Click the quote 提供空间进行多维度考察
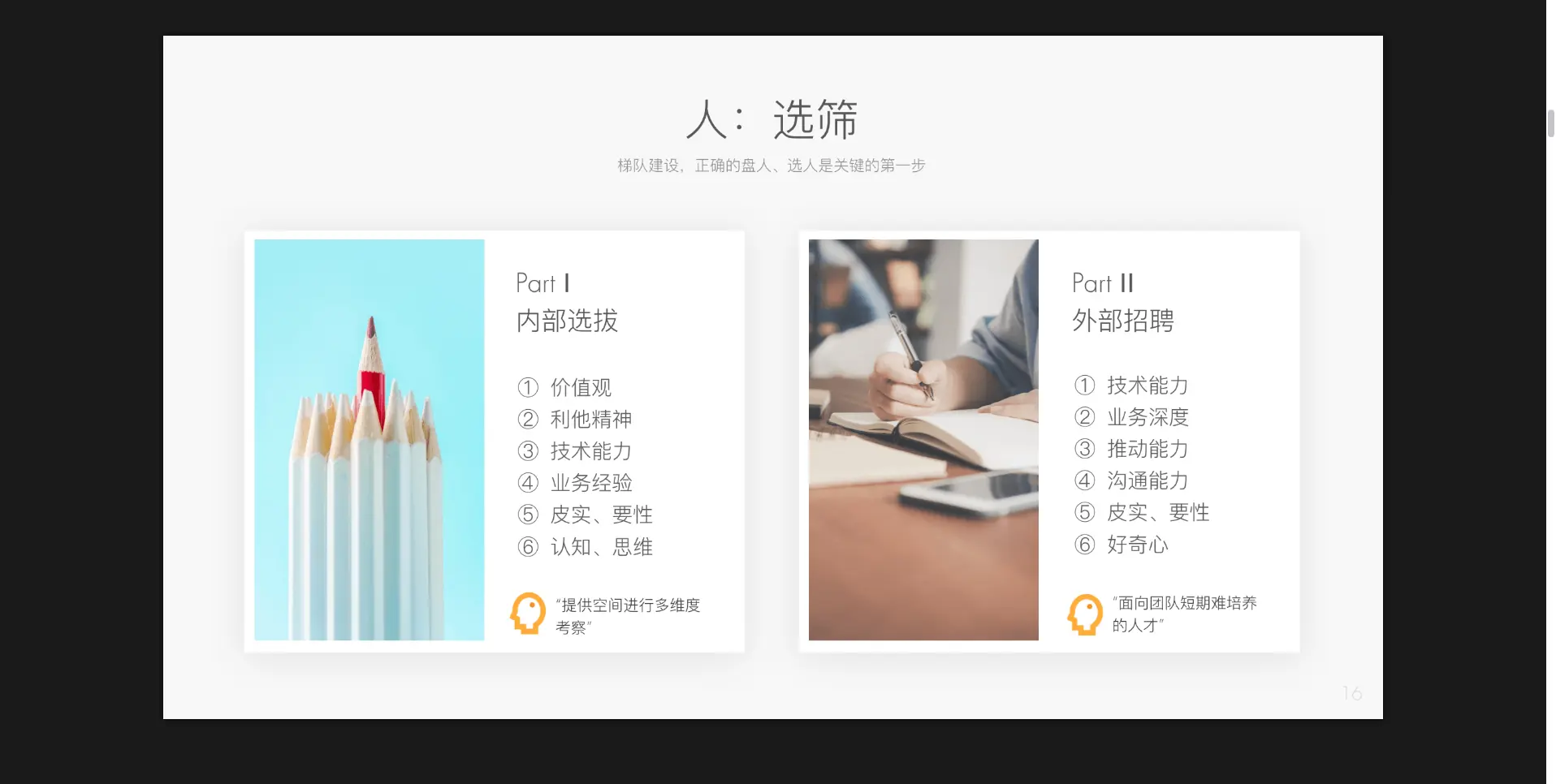Viewport: 1556px width, 784px height. pos(628,616)
